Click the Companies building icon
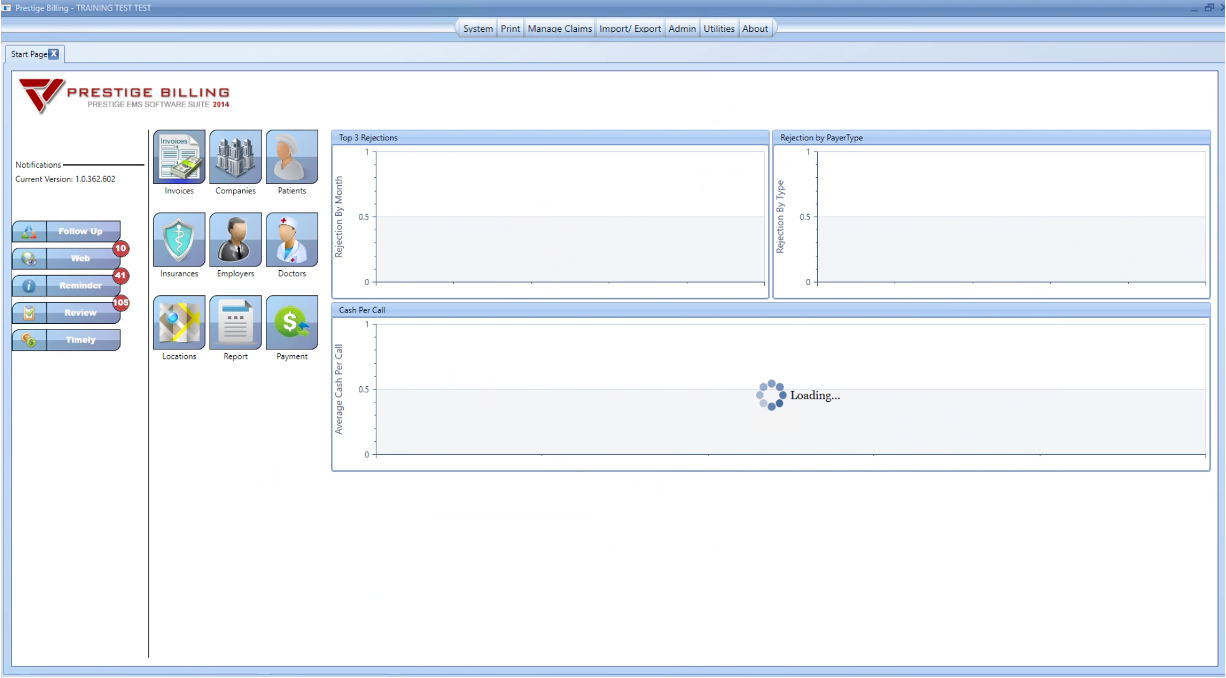This screenshot has height=678, width=1226. (235, 157)
